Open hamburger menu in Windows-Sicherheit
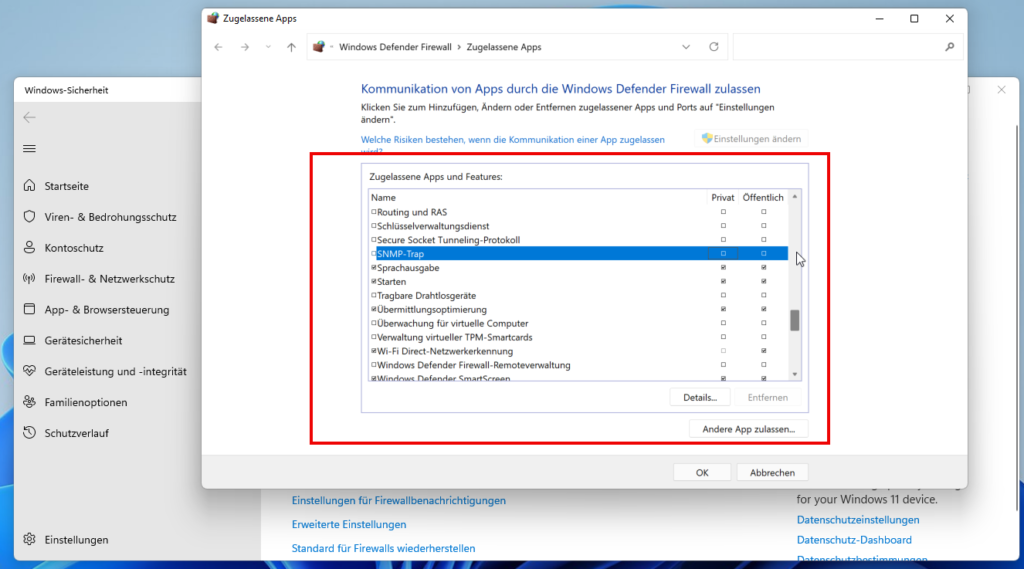 (x=29, y=149)
